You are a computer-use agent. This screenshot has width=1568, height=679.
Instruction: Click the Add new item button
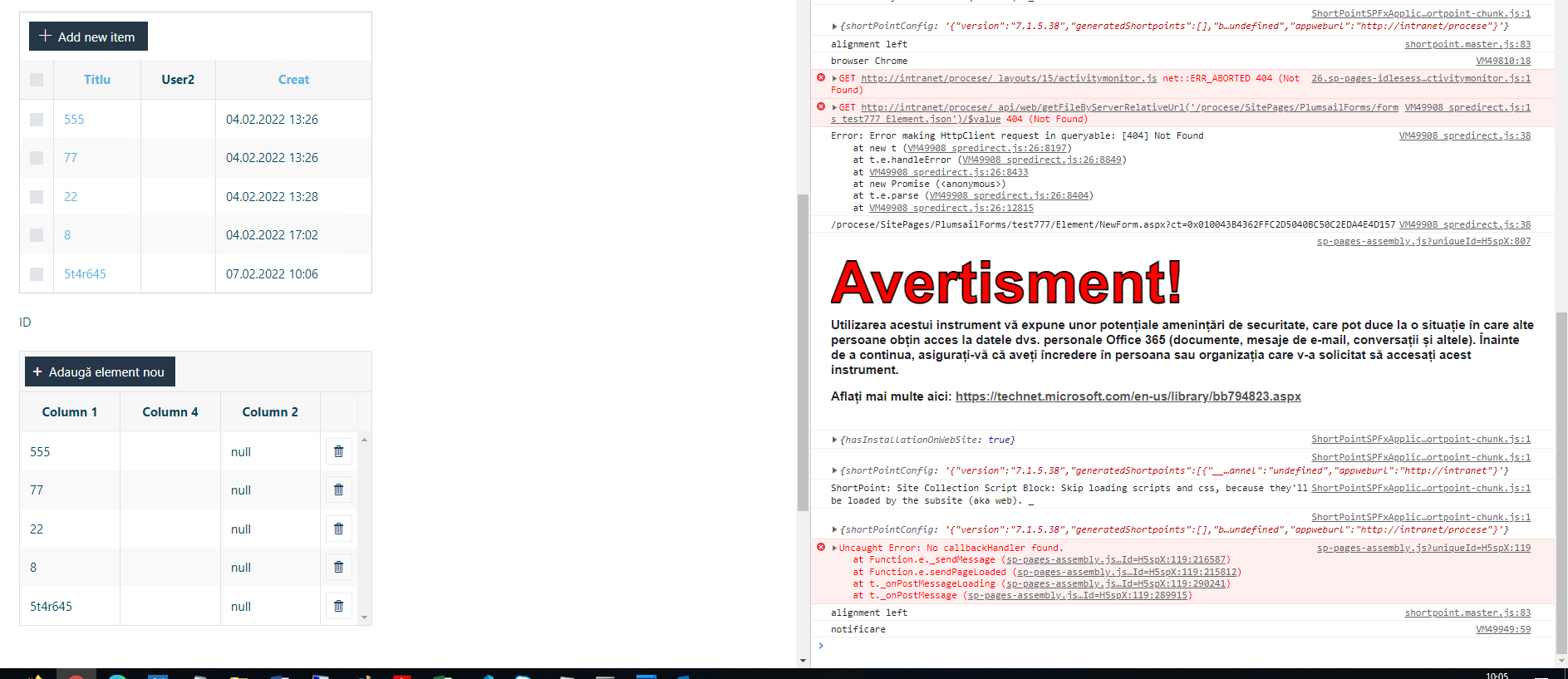(88, 37)
